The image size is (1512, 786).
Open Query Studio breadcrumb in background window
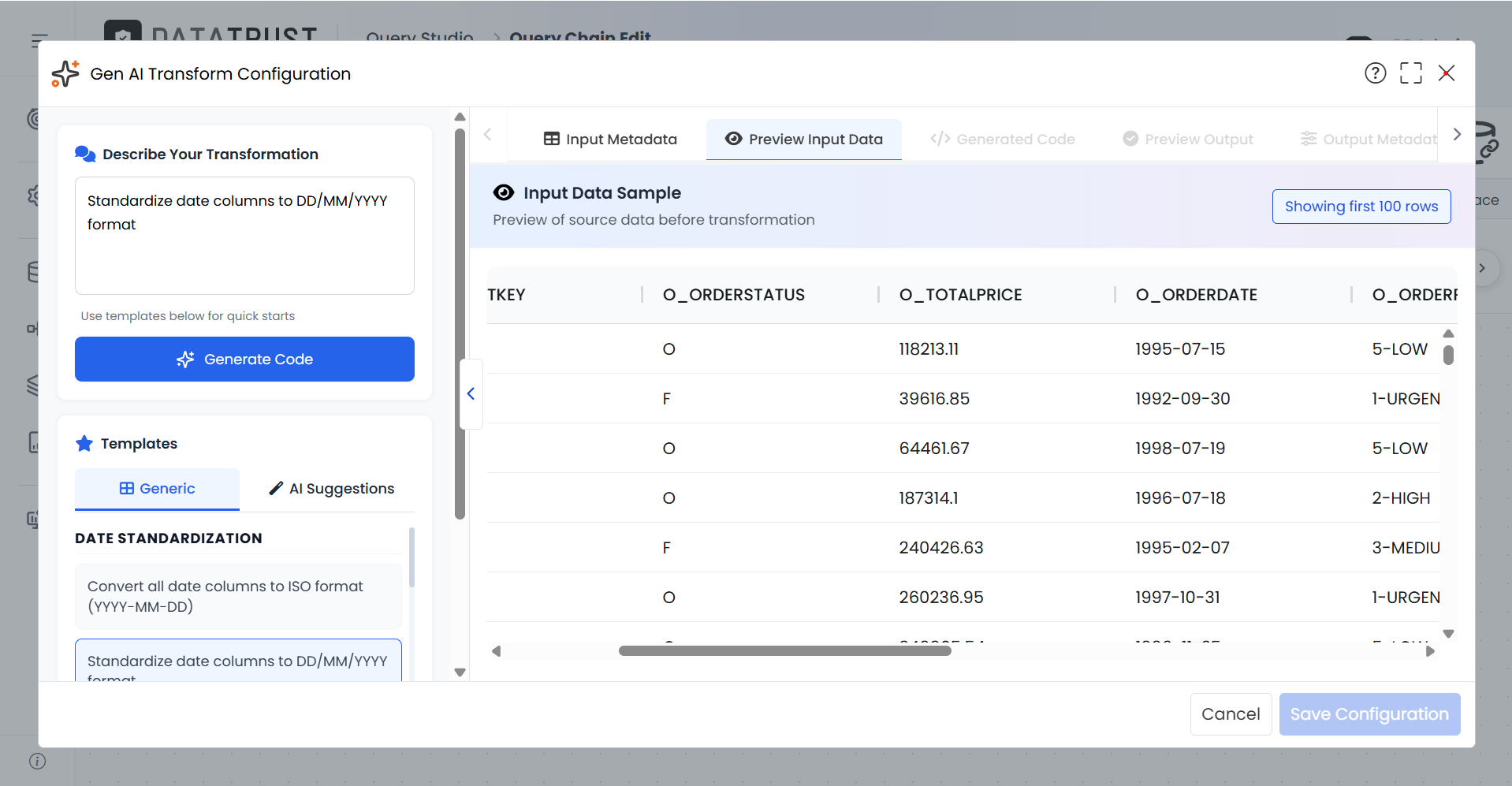coord(419,37)
